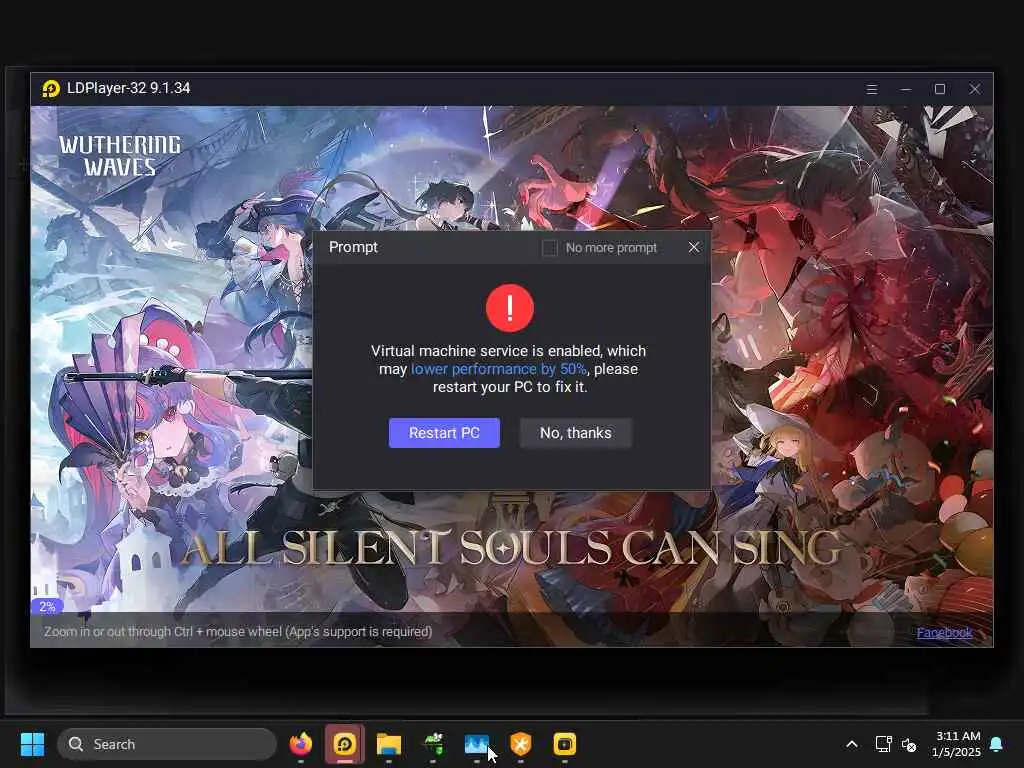This screenshot has width=1024, height=768.
Task: Open the green creature app on the taskbar
Action: (433, 744)
